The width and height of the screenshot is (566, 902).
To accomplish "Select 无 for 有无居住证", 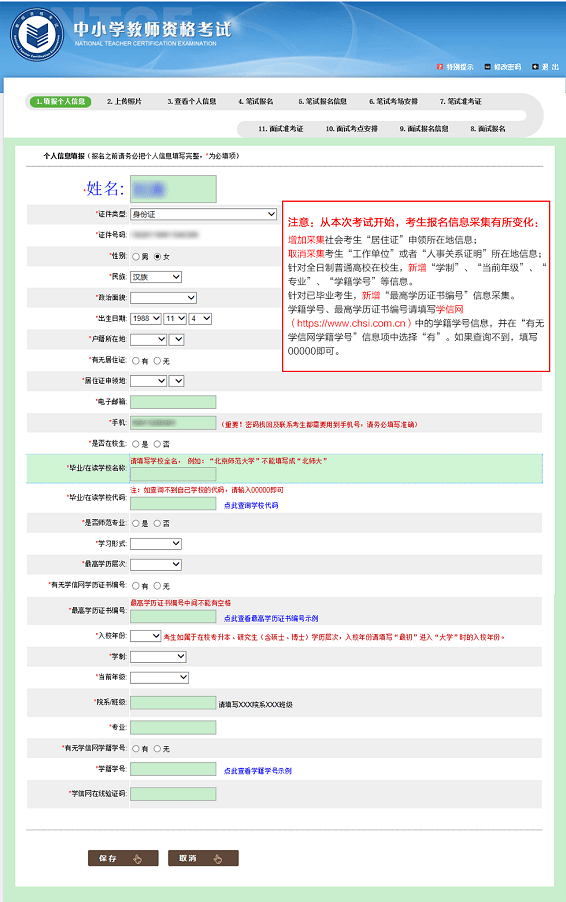I will click(x=158, y=361).
